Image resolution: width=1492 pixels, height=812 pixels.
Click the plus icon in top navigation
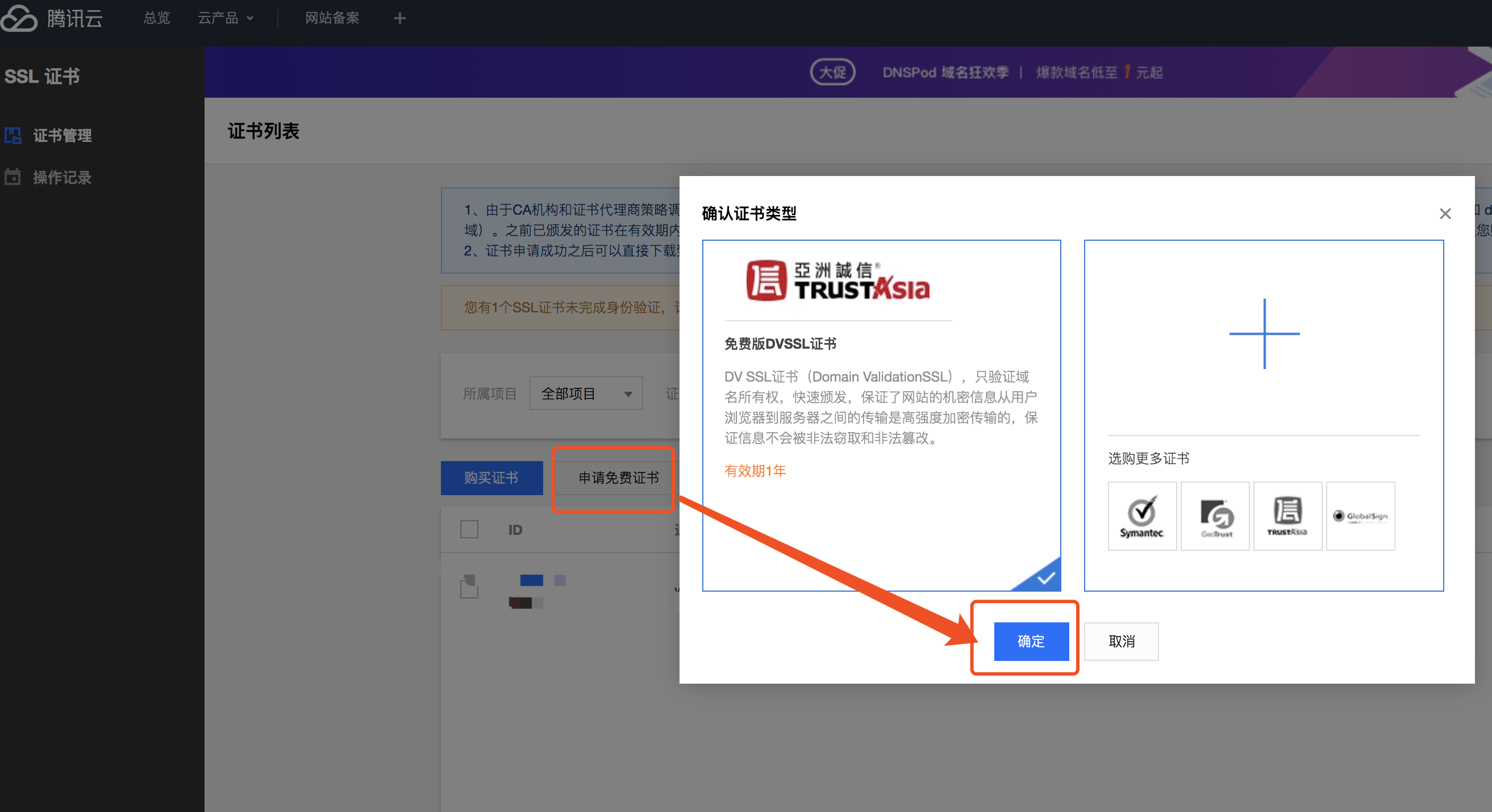[x=399, y=19]
